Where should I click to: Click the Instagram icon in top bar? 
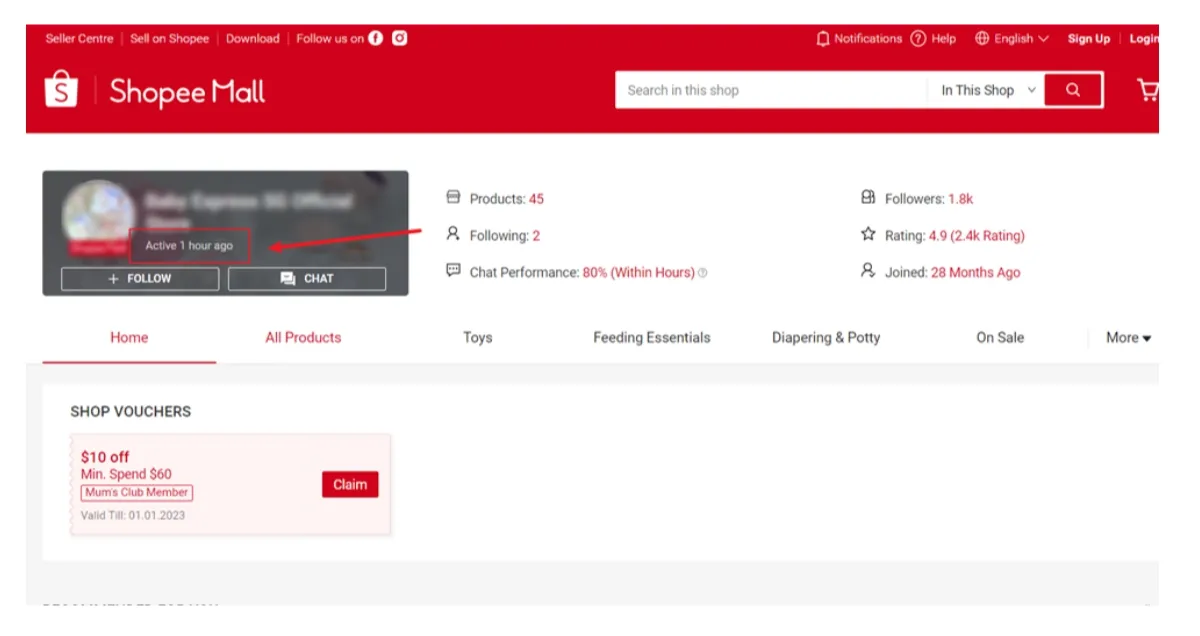[x=400, y=39]
